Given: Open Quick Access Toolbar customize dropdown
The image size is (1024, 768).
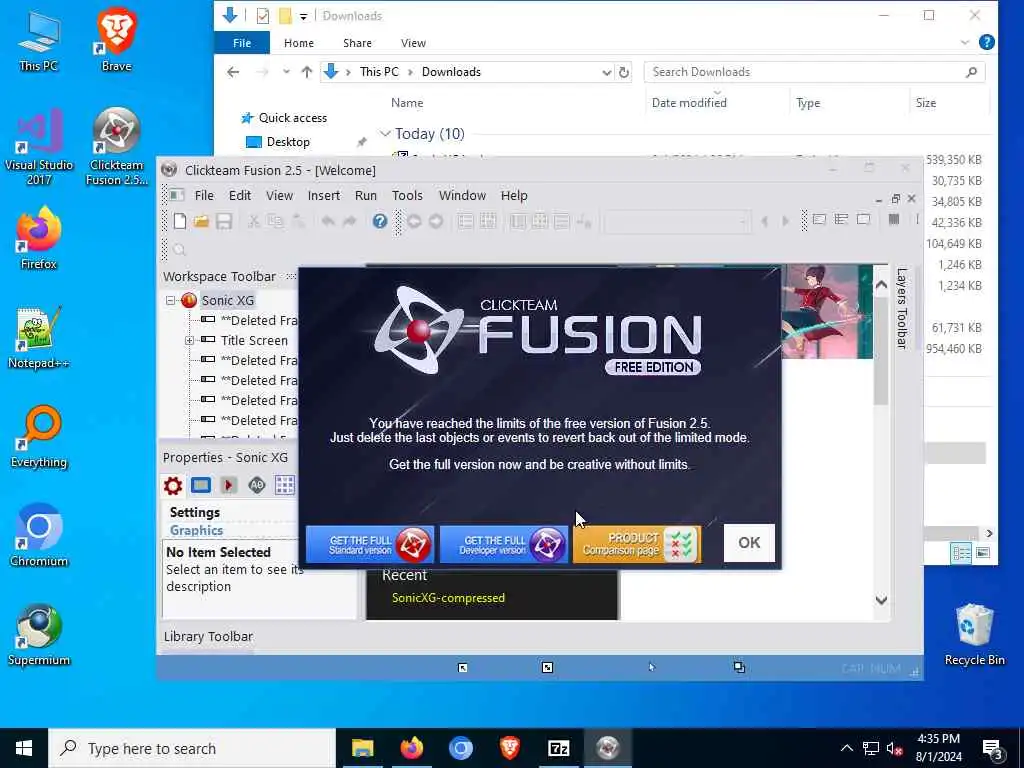Looking at the screenshot, I should [x=304, y=16].
